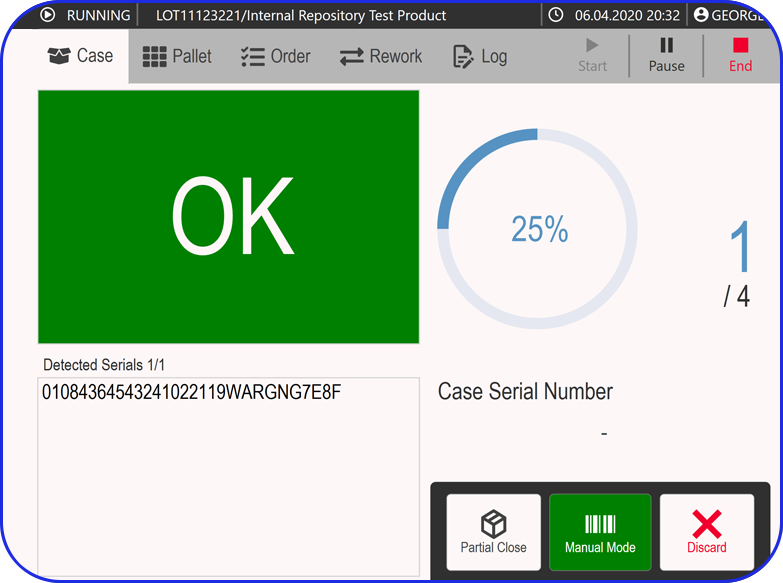This screenshot has width=783, height=583.
Task: Click the case count 1 of 4
Action: coord(738,262)
